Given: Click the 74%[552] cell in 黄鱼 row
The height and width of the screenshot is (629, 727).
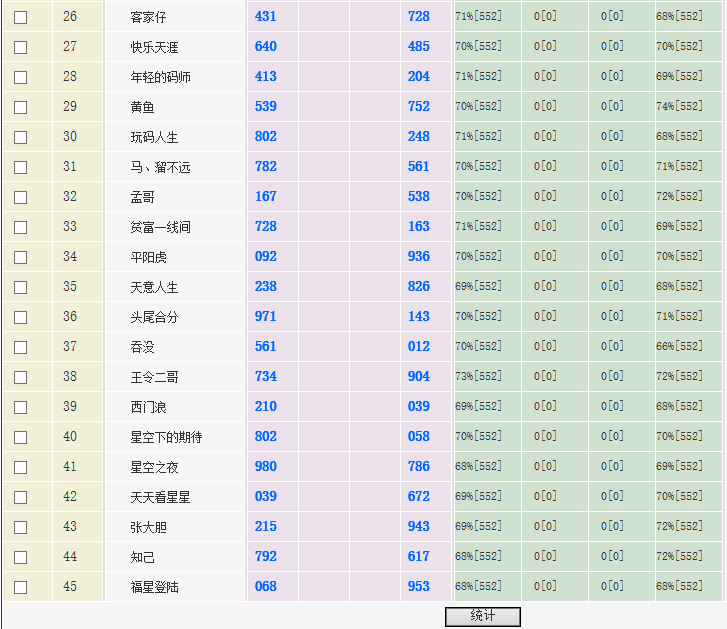Looking at the screenshot, I should click(679, 107).
